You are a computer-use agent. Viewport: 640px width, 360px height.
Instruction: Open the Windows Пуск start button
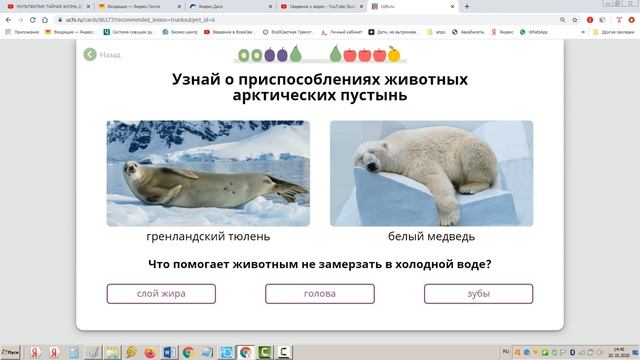tap(10, 352)
